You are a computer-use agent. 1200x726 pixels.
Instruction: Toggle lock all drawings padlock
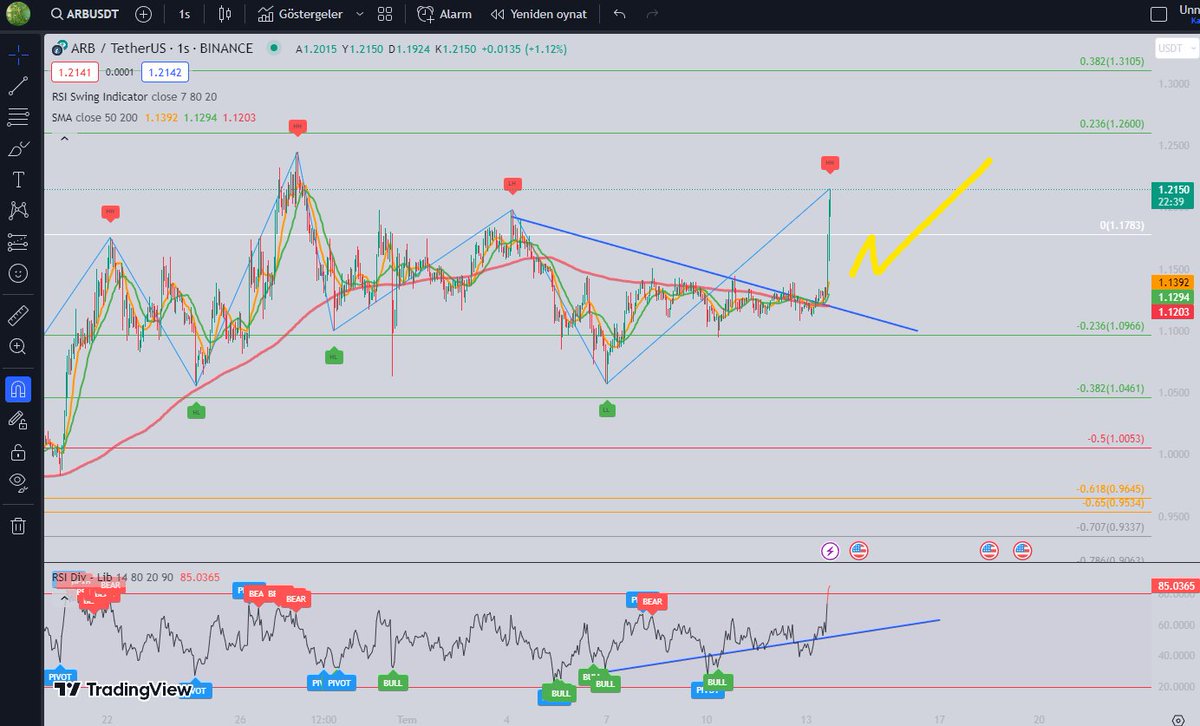(18, 452)
